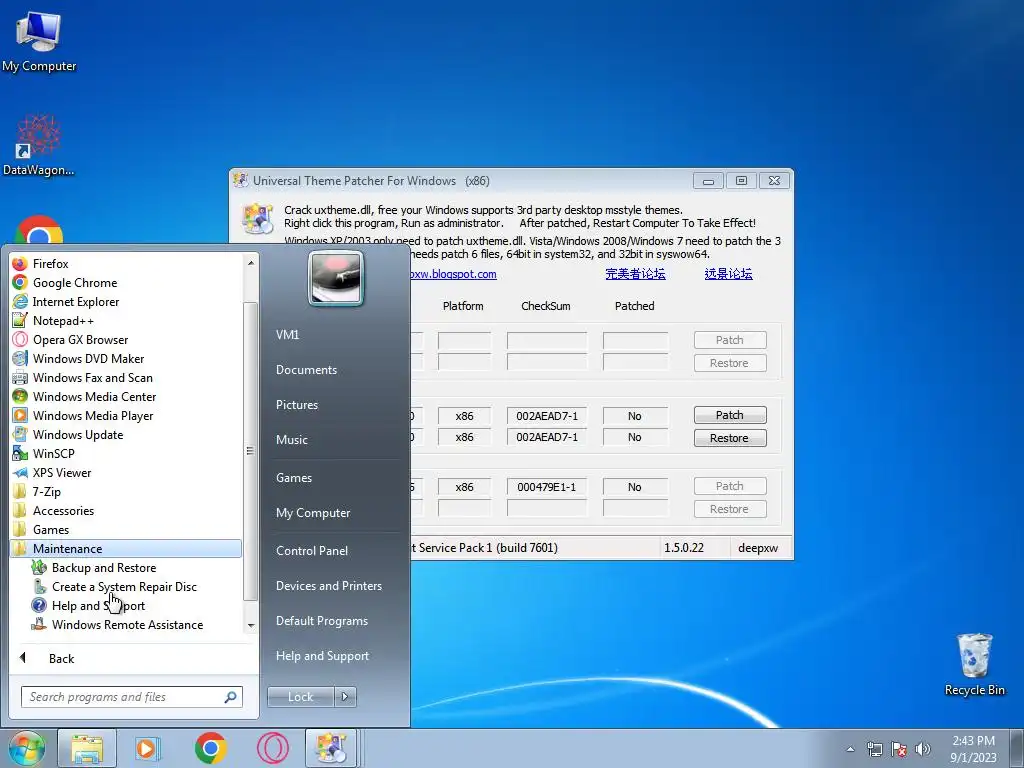Image resolution: width=1024 pixels, height=768 pixels.
Task: Open Opera GX from the taskbar
Action: point(272,748)
